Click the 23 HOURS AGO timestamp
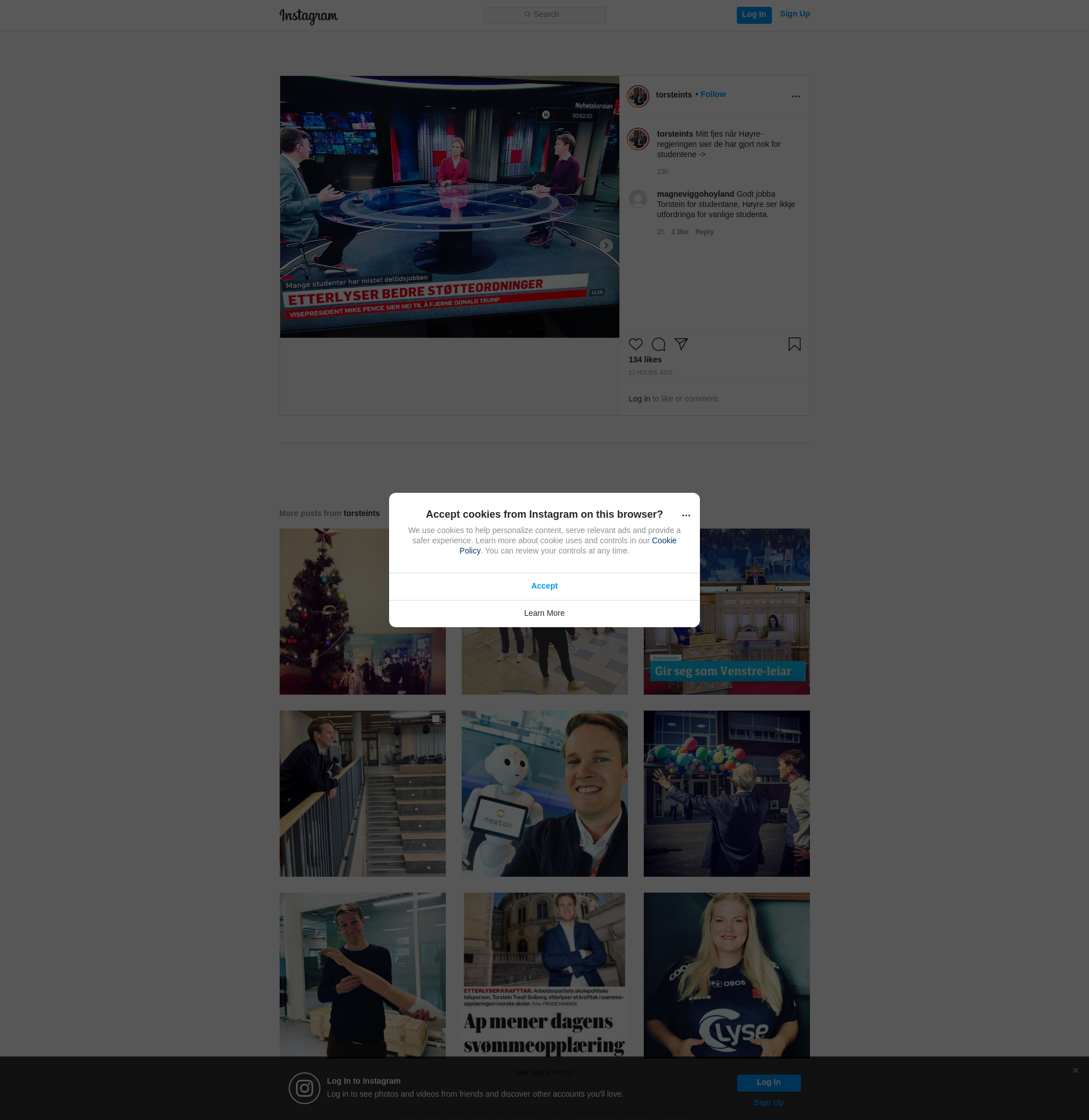Viewport: 1089px width, 1120px height. click(x=651, y=373)
